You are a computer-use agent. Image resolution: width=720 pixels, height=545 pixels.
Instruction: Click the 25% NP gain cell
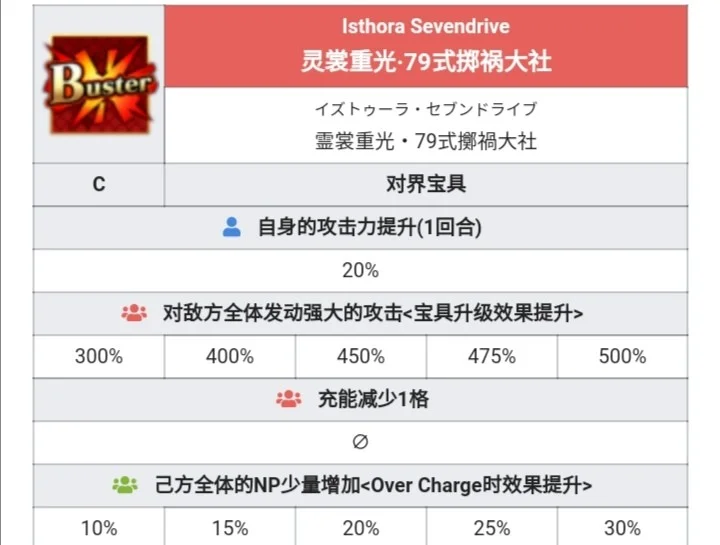[x=492, y=527]
